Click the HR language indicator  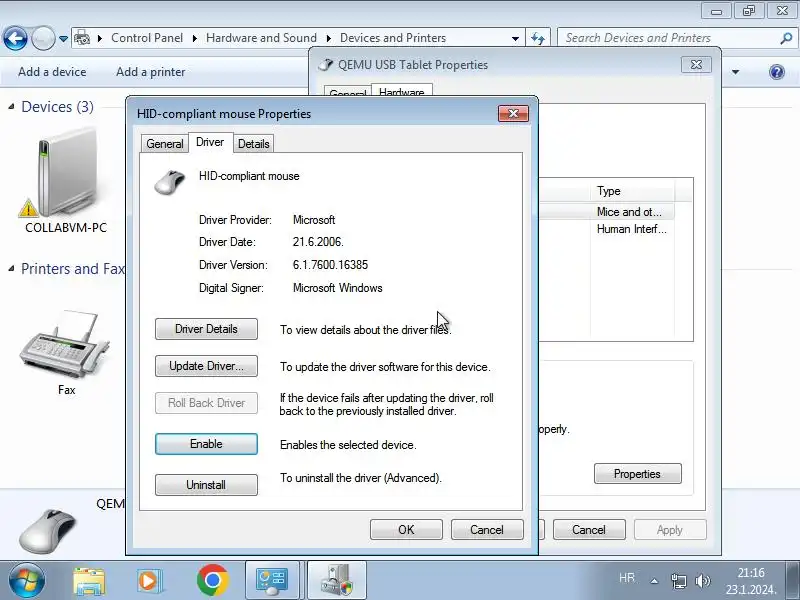pyautogui.click(x=627, y=578)
